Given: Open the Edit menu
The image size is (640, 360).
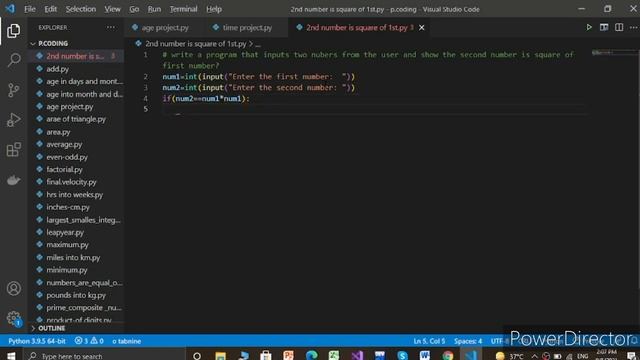Looking at the screenshot, I should coord(51,9).
